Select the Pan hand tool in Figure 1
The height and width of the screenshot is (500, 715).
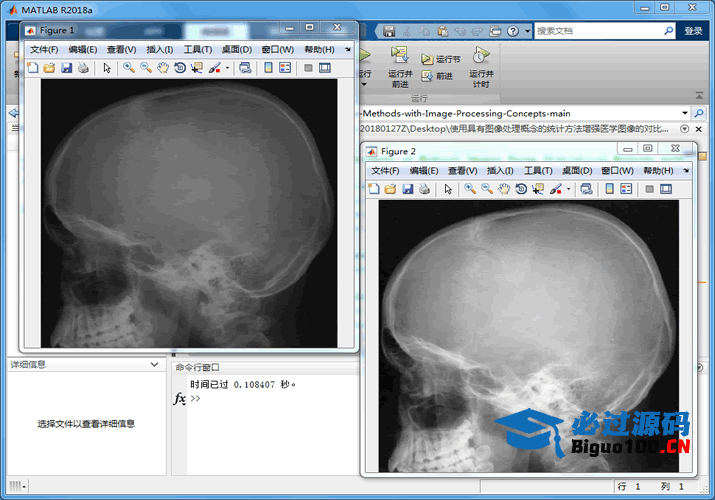tap(163, 68)
